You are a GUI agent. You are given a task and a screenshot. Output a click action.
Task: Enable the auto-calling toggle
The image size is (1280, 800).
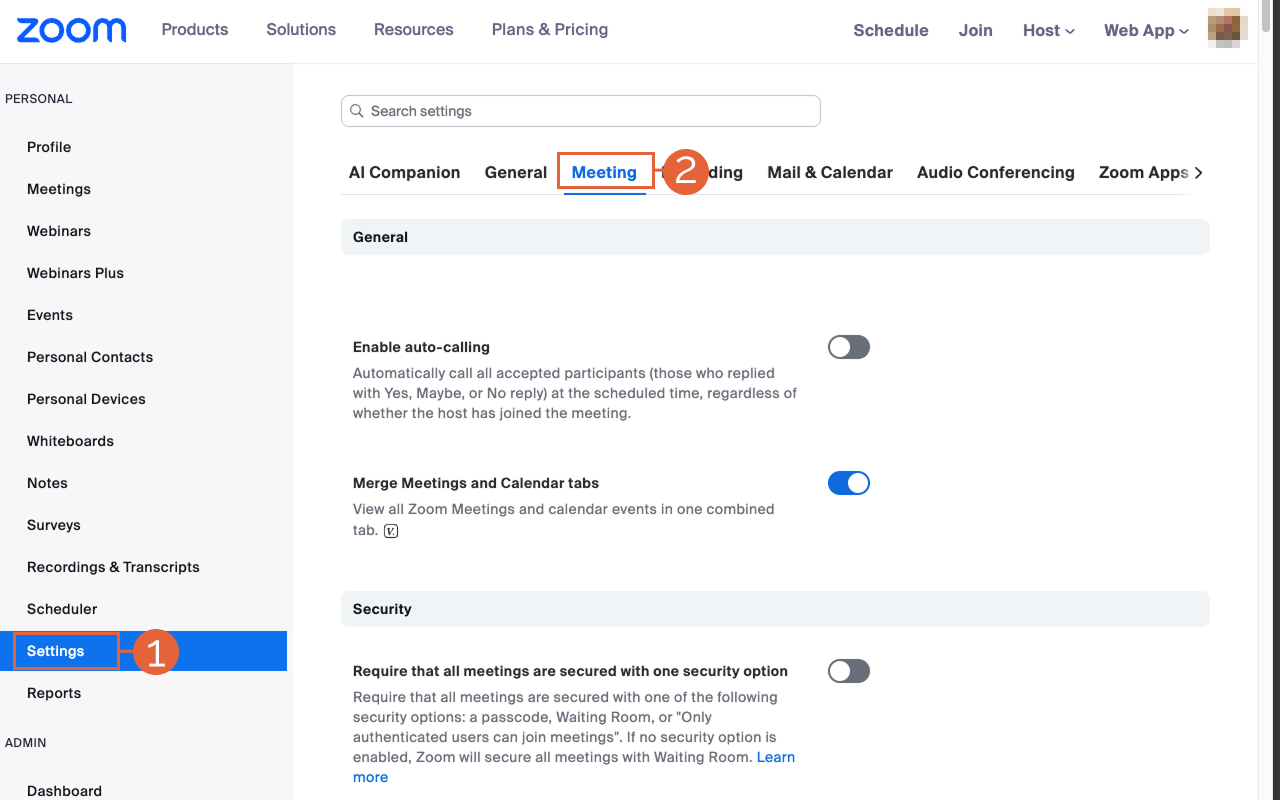click(848, 347)
